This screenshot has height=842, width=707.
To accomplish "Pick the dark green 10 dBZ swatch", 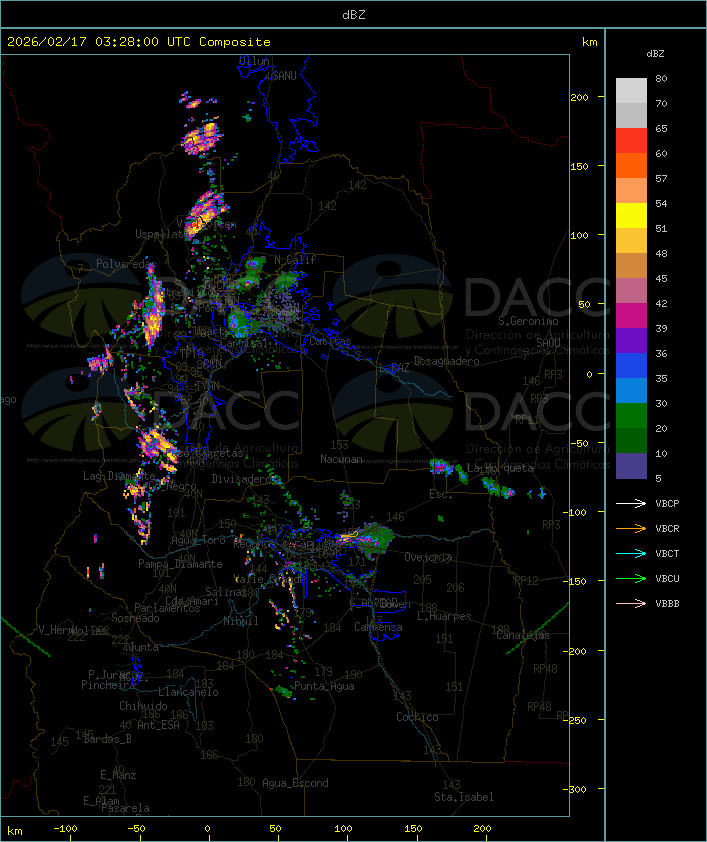I will [x=631, y=441].
